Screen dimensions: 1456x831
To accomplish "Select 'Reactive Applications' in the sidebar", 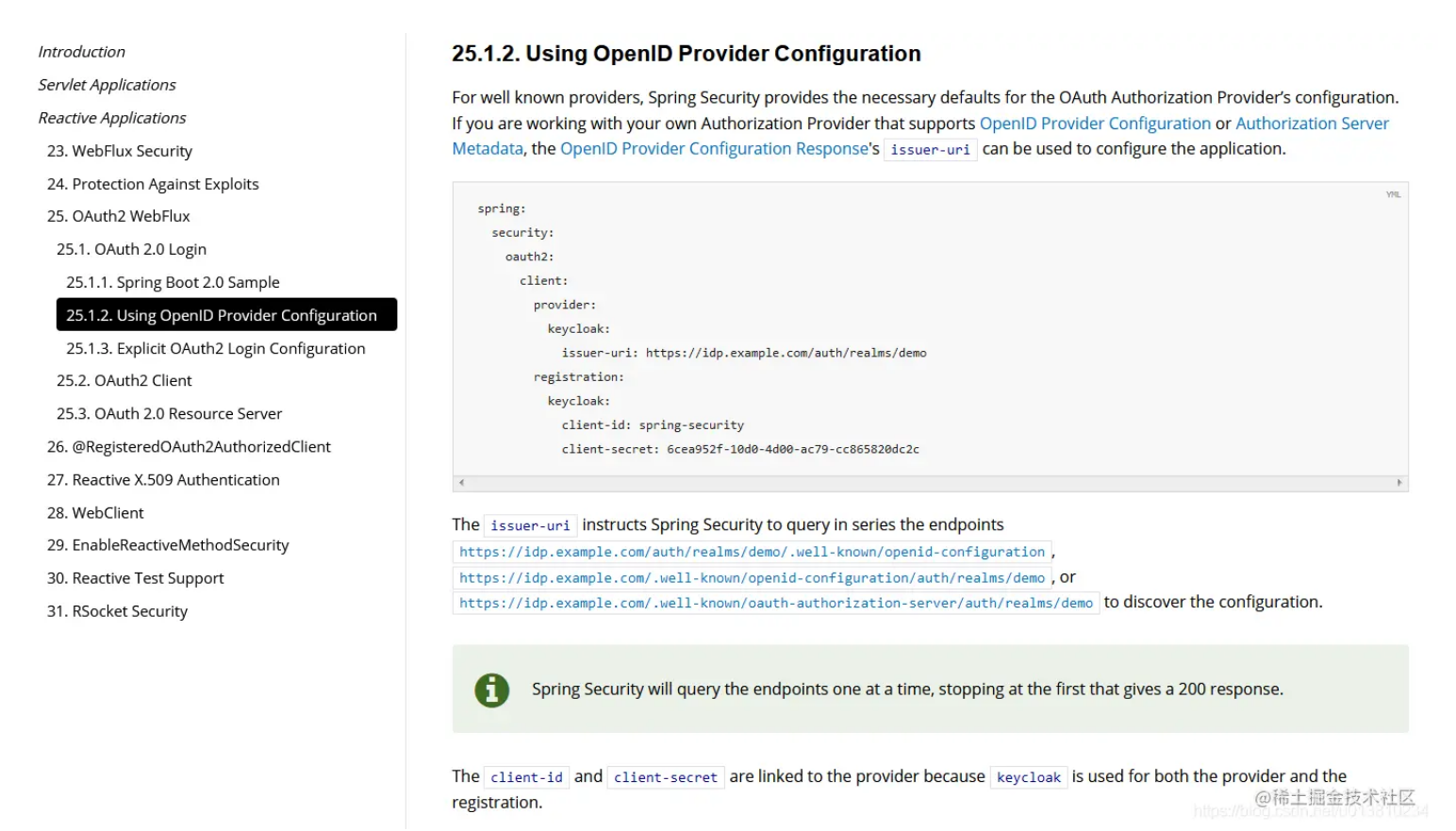I will (110, 117).
